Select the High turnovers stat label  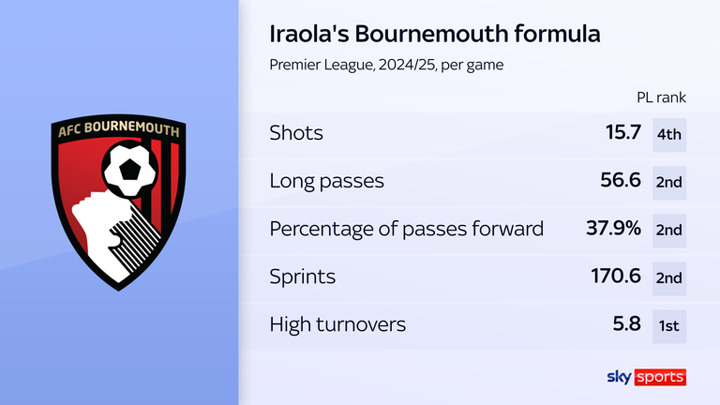[336, 325]
